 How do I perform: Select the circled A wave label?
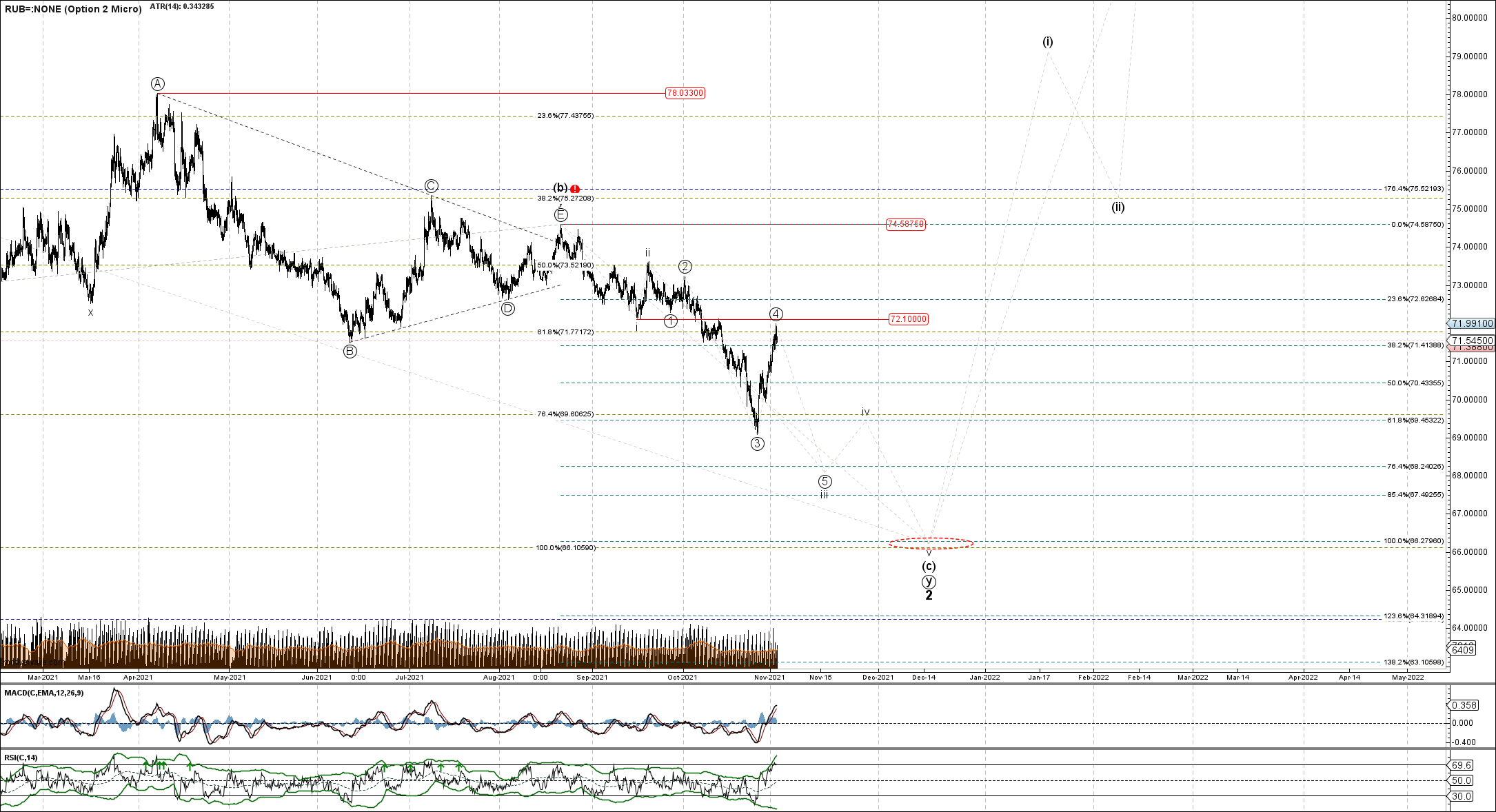pyautogui.click(x=158, y=84)
